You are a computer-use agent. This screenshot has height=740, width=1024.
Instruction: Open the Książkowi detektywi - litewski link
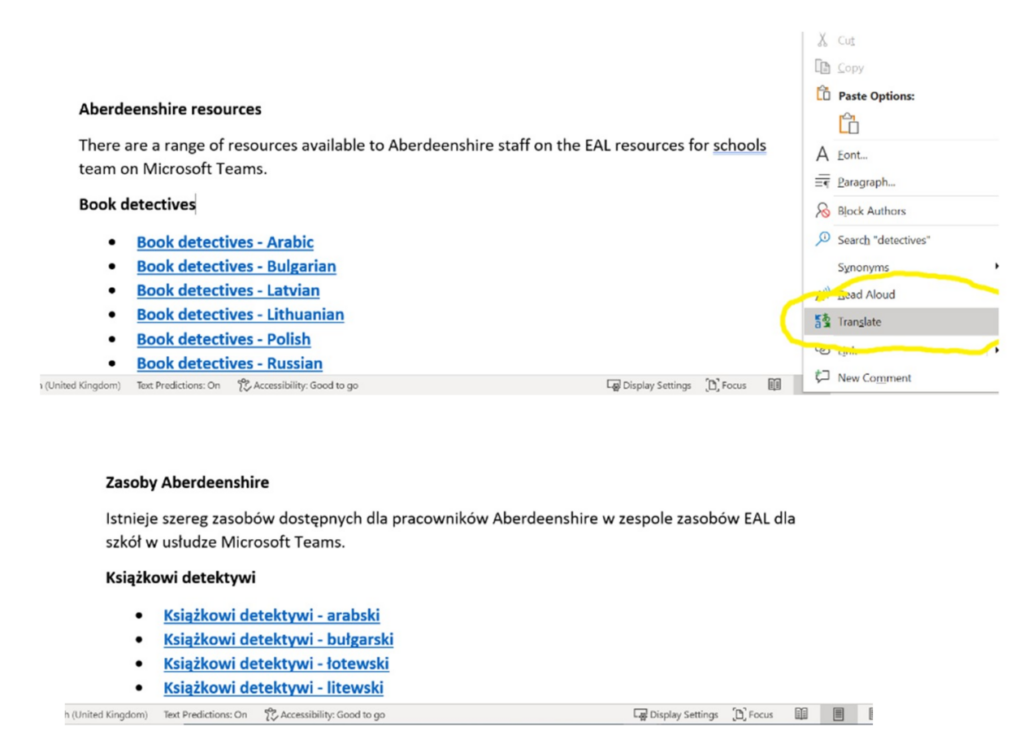273,687
